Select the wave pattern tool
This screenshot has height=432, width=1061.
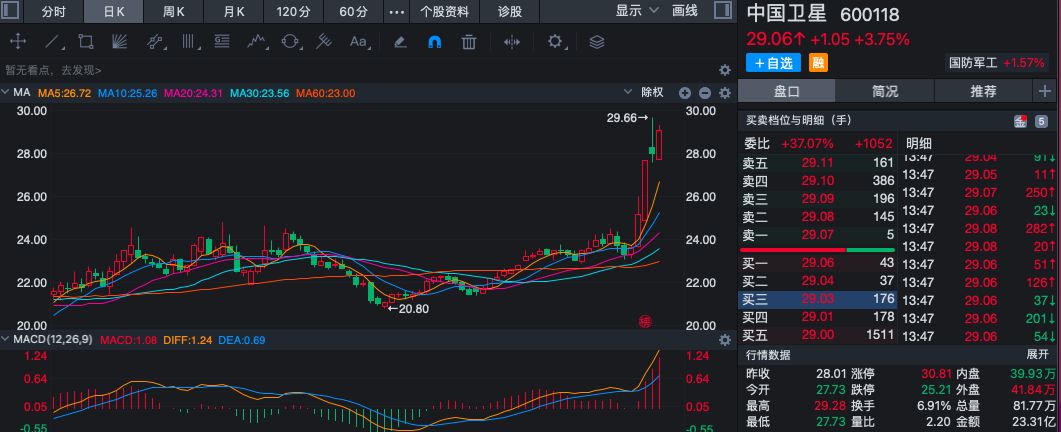(256, 42)
